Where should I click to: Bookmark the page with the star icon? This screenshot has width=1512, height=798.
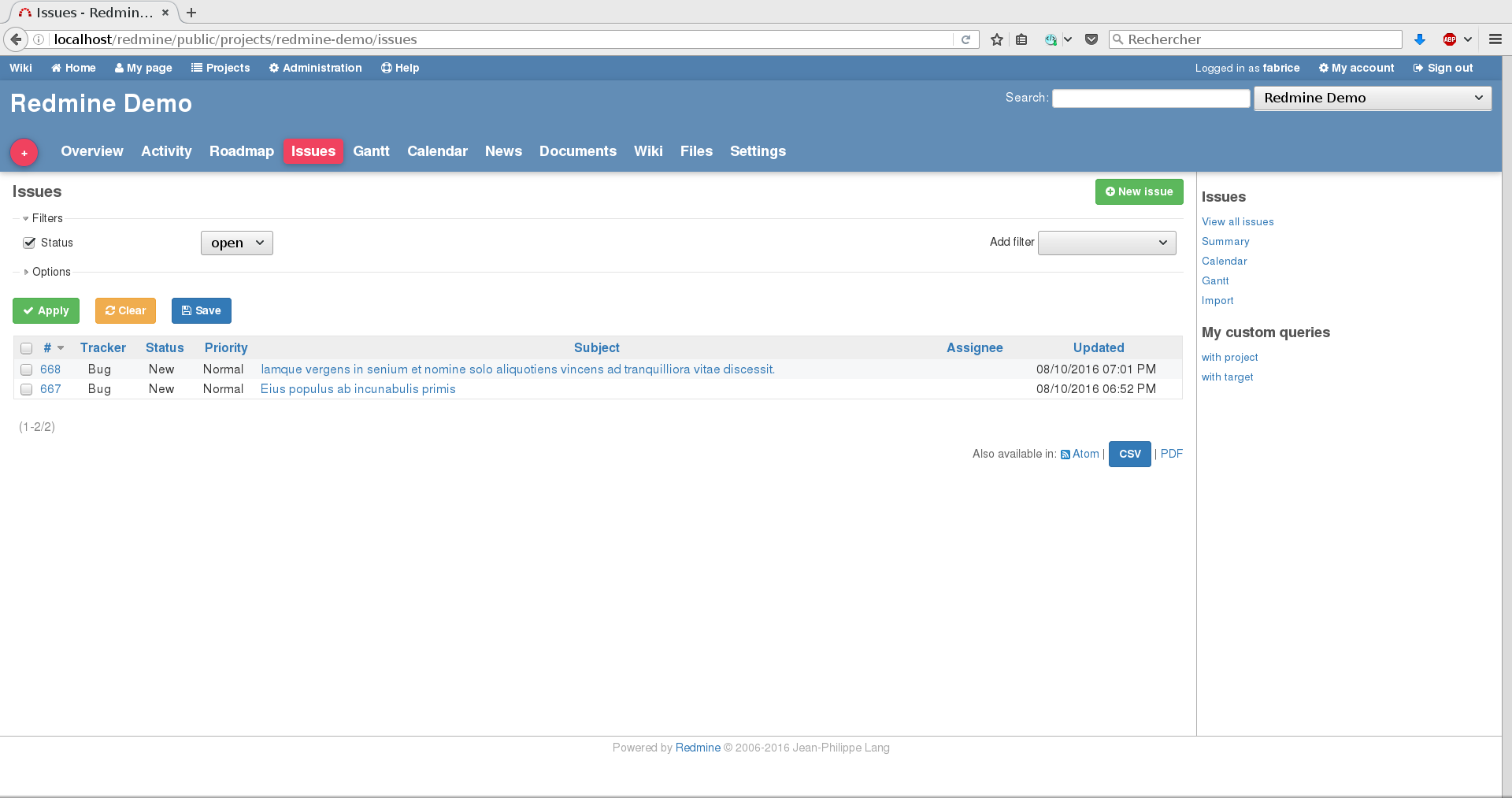coord(996,39)
